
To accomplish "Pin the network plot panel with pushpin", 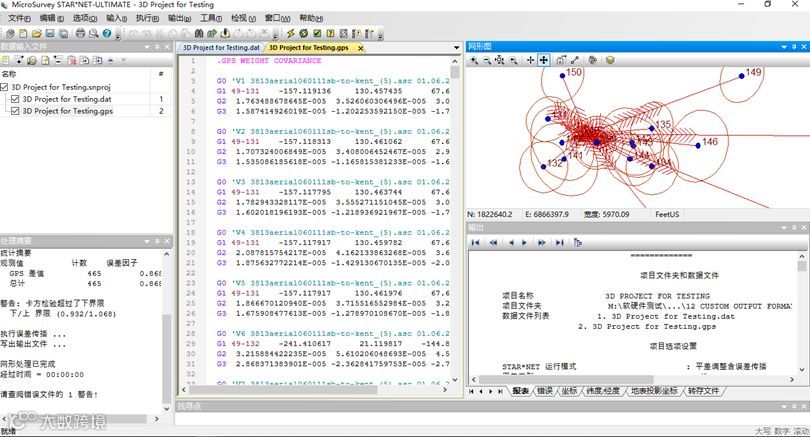I will pyautogui.click(x=794, y=46).
